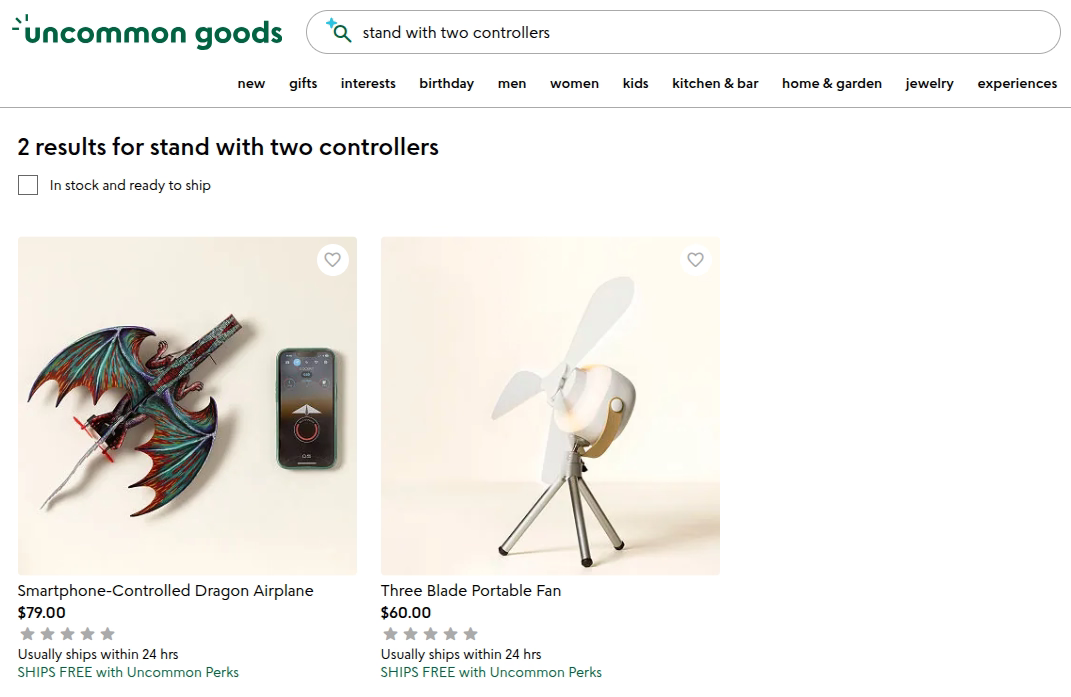Favorite the Three Blade Portable Fan
1071x697 pixels.
695,260
